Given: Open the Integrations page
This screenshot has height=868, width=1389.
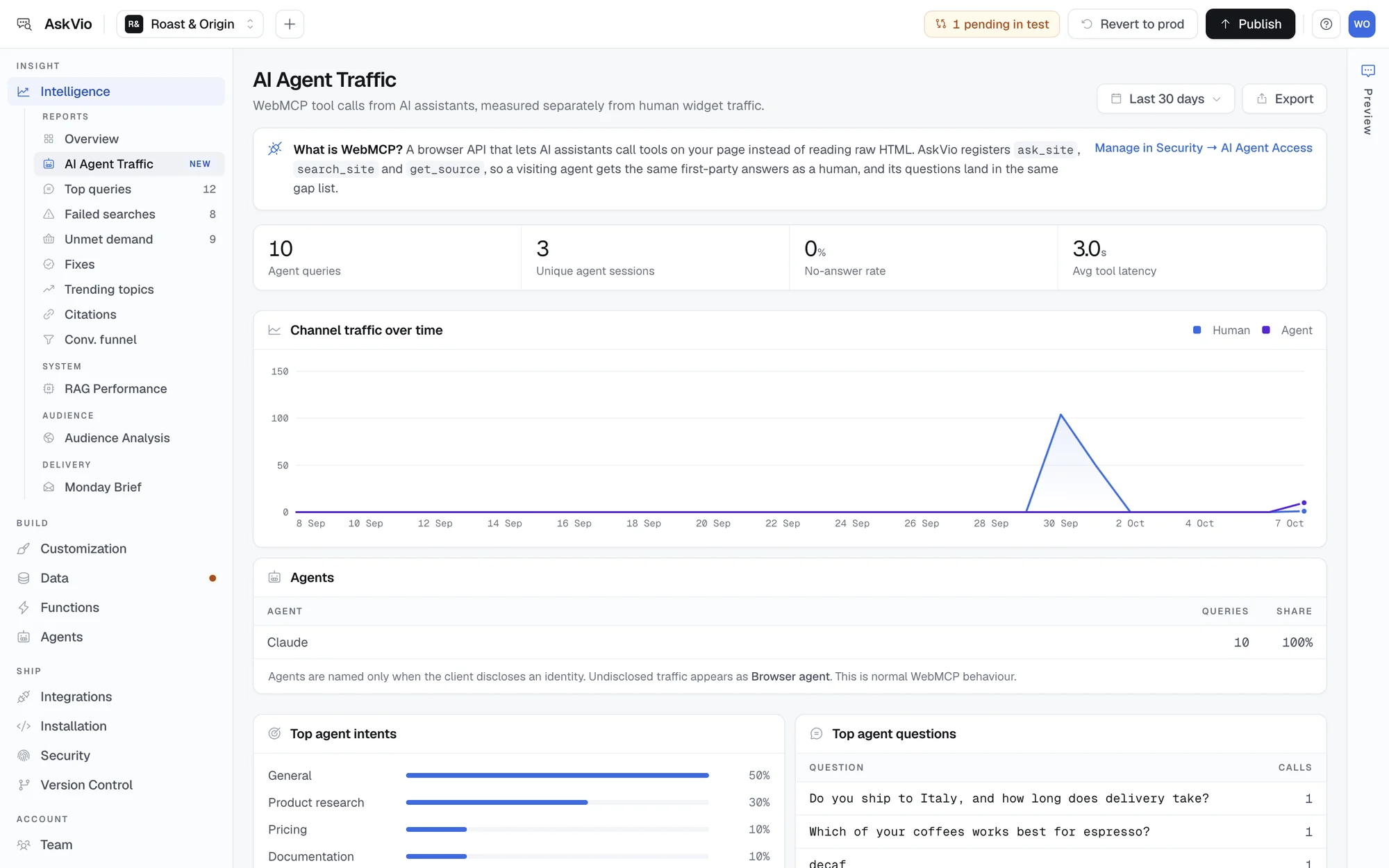Looking at the screenshot, I should pyautogui.click(x=116, y=696).
